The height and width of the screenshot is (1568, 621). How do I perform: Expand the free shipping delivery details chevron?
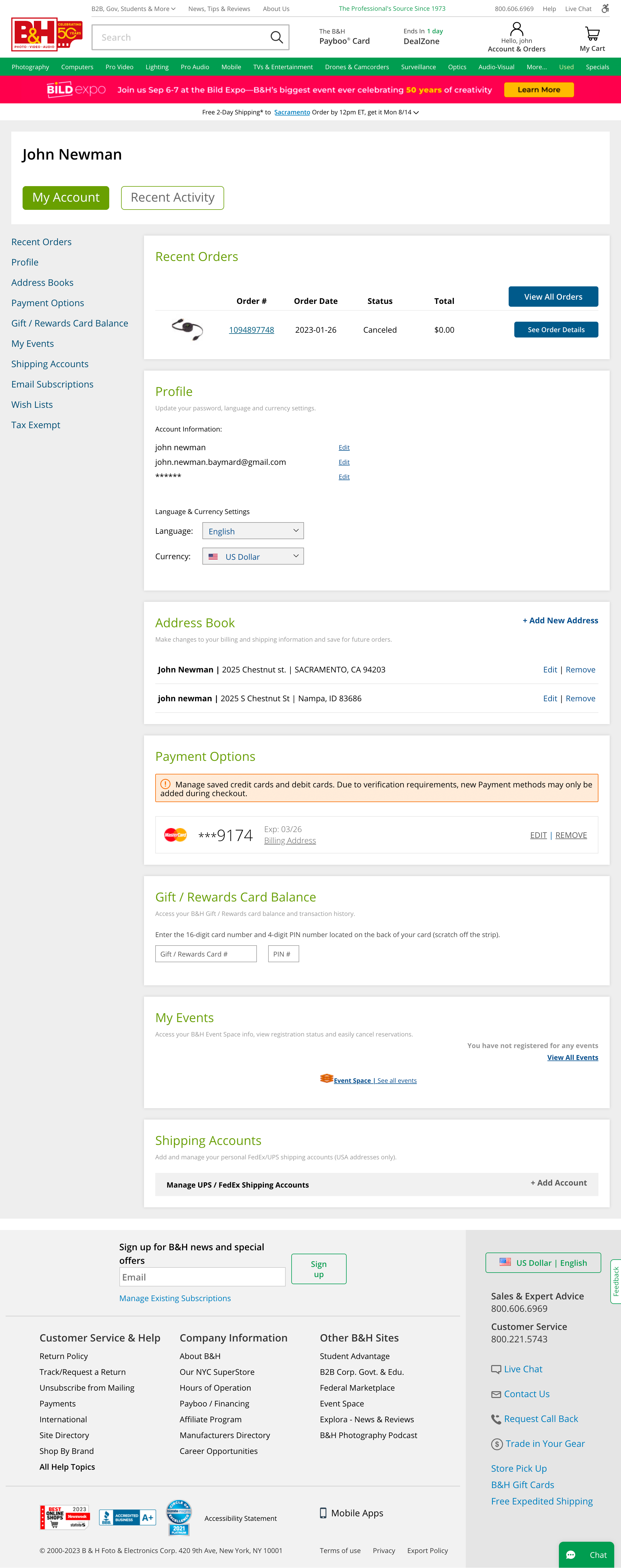[416, 113]
